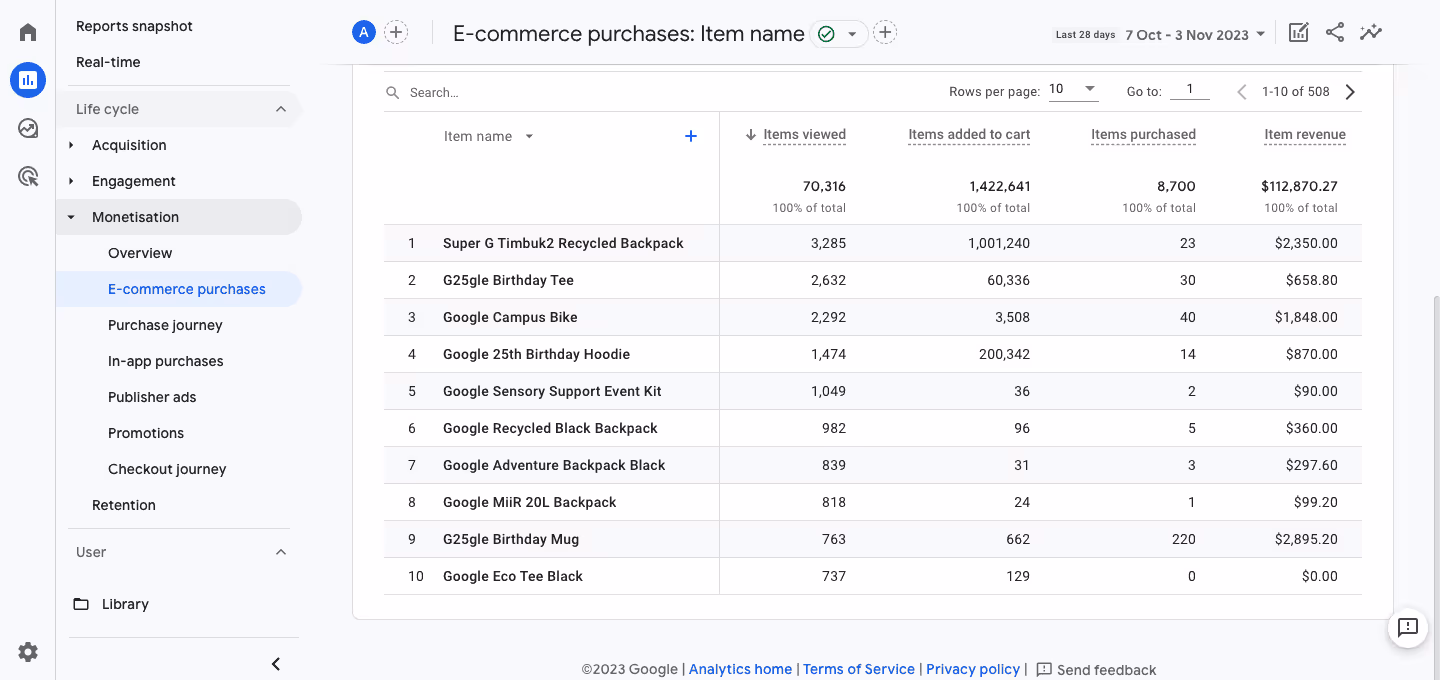Expand the Acquisition section
1440x680 pixels.
pos(129,145)
